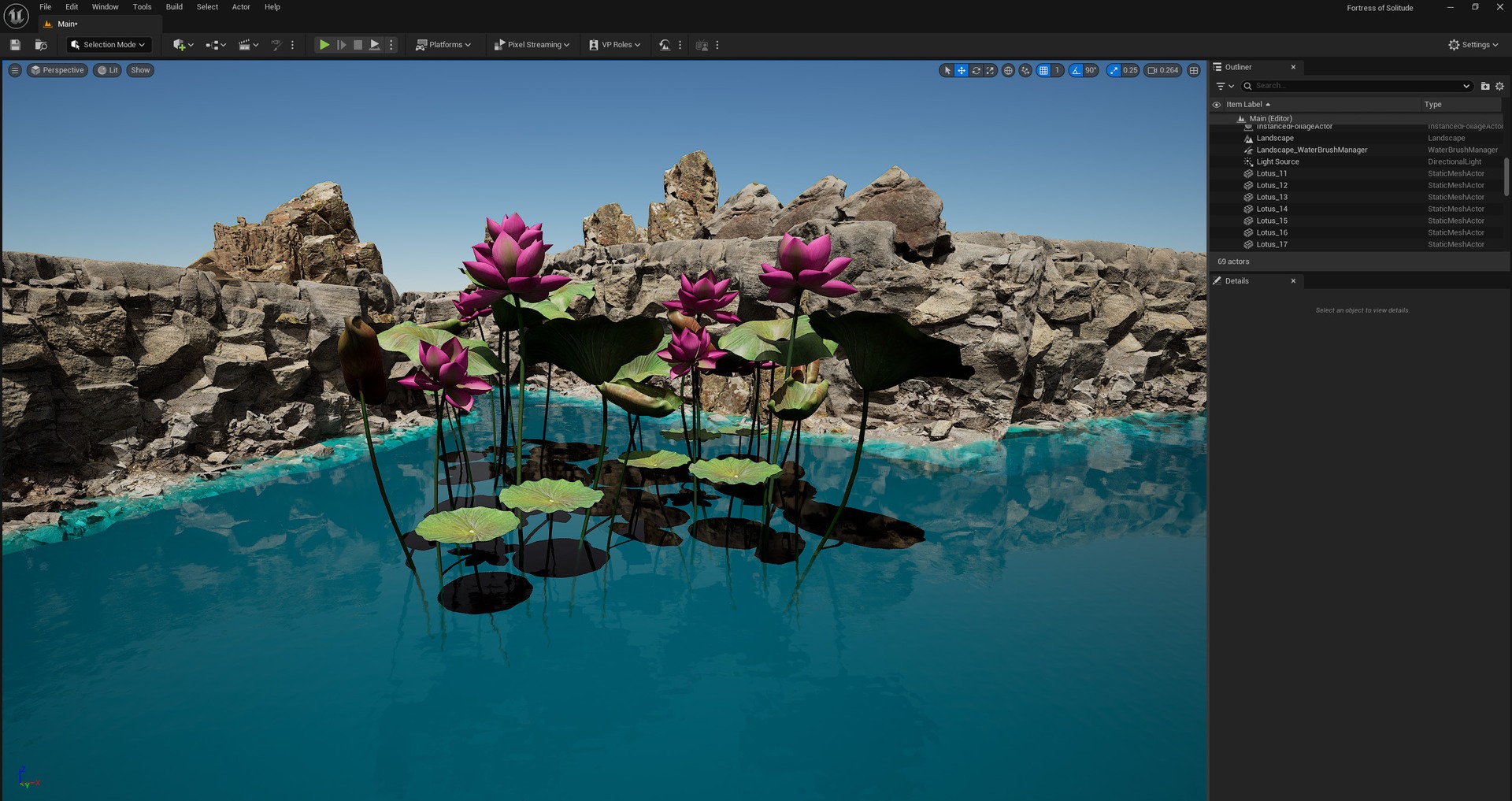Screen dimensions: 1512x801
Task: Start Play in Editor with the green arrow
Action: click(x=324, y=45)
